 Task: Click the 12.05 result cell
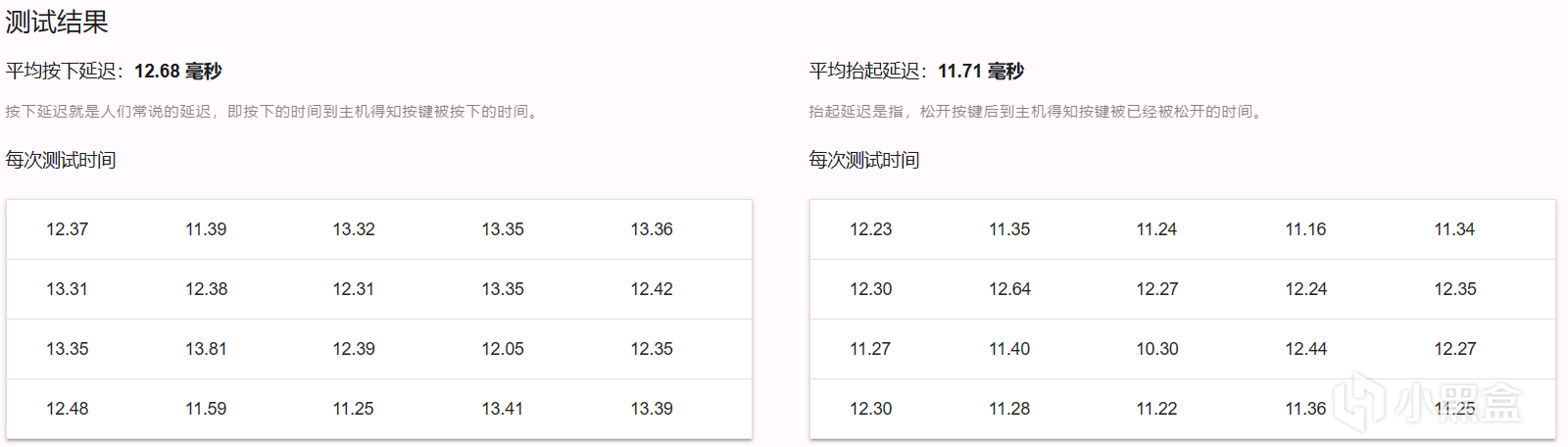pos(503,349)
